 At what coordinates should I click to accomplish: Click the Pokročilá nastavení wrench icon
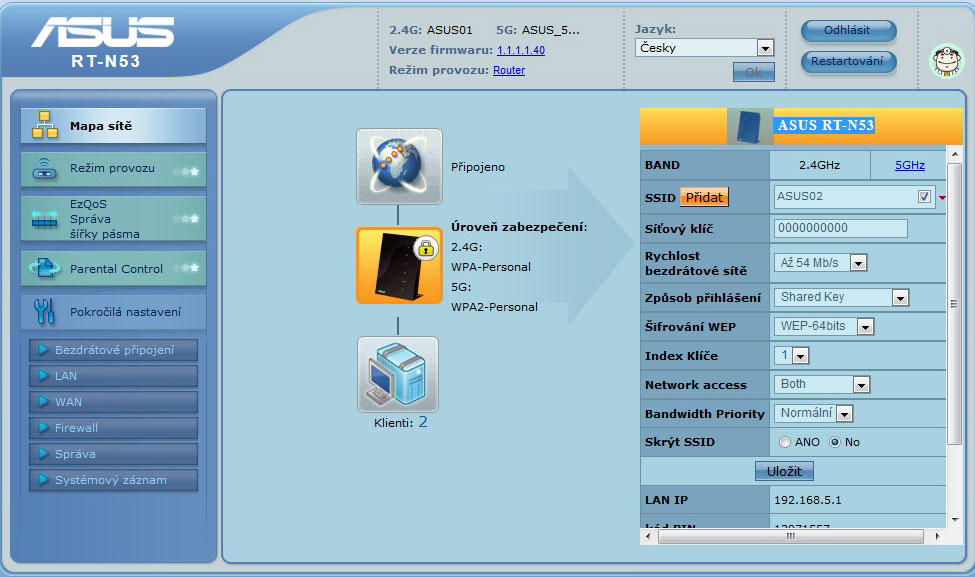tap(44, 311)
